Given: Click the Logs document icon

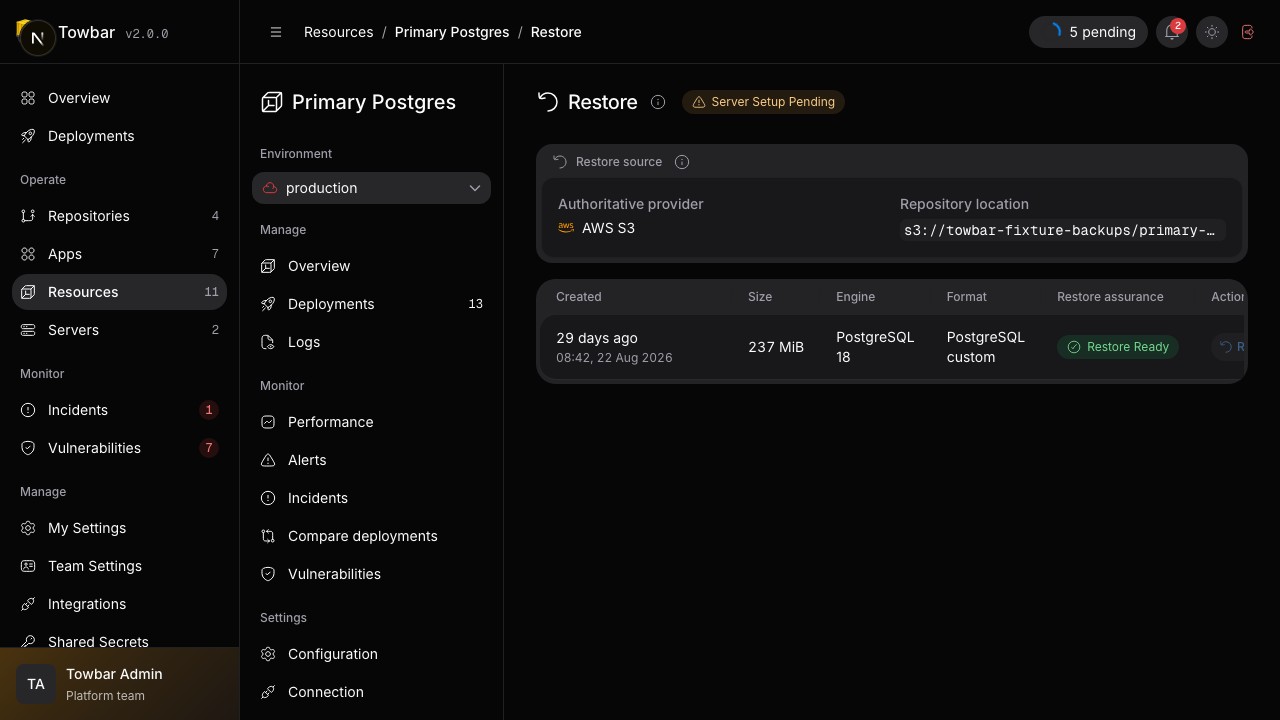Looking at the screenshot, I should click(x=268, y=342).
